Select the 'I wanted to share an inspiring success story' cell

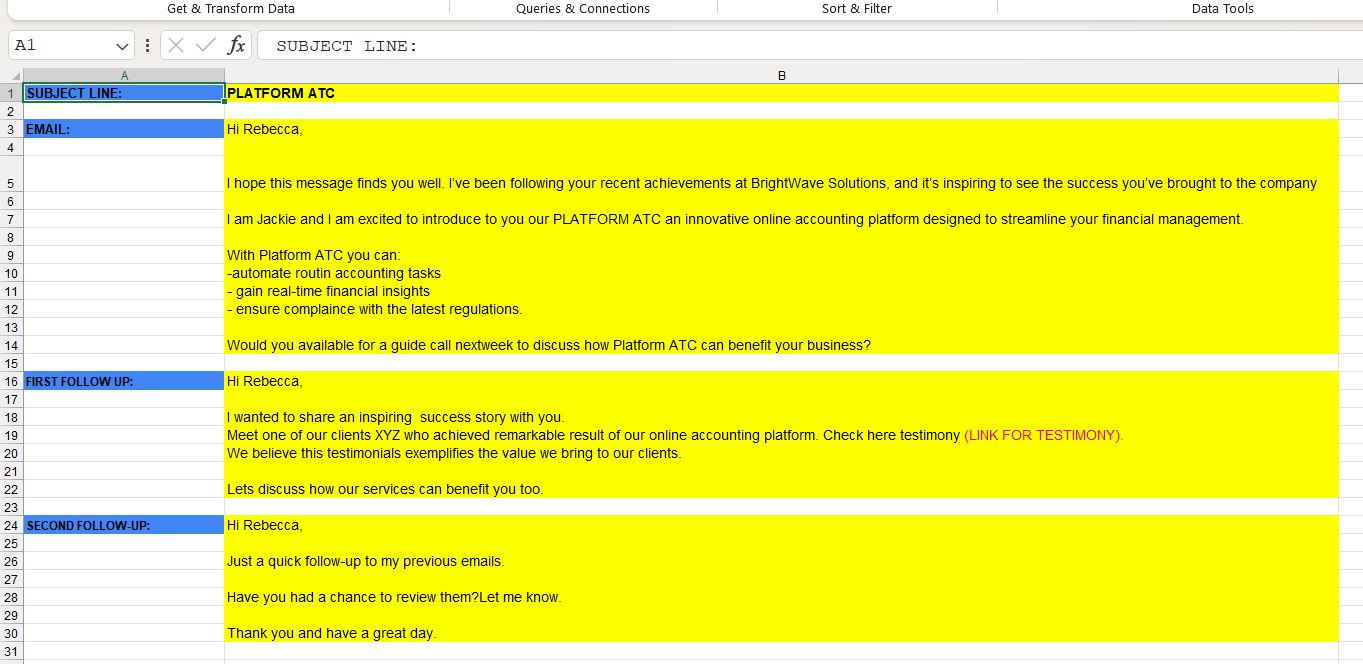pyautogui.click(x=782, y=417)
